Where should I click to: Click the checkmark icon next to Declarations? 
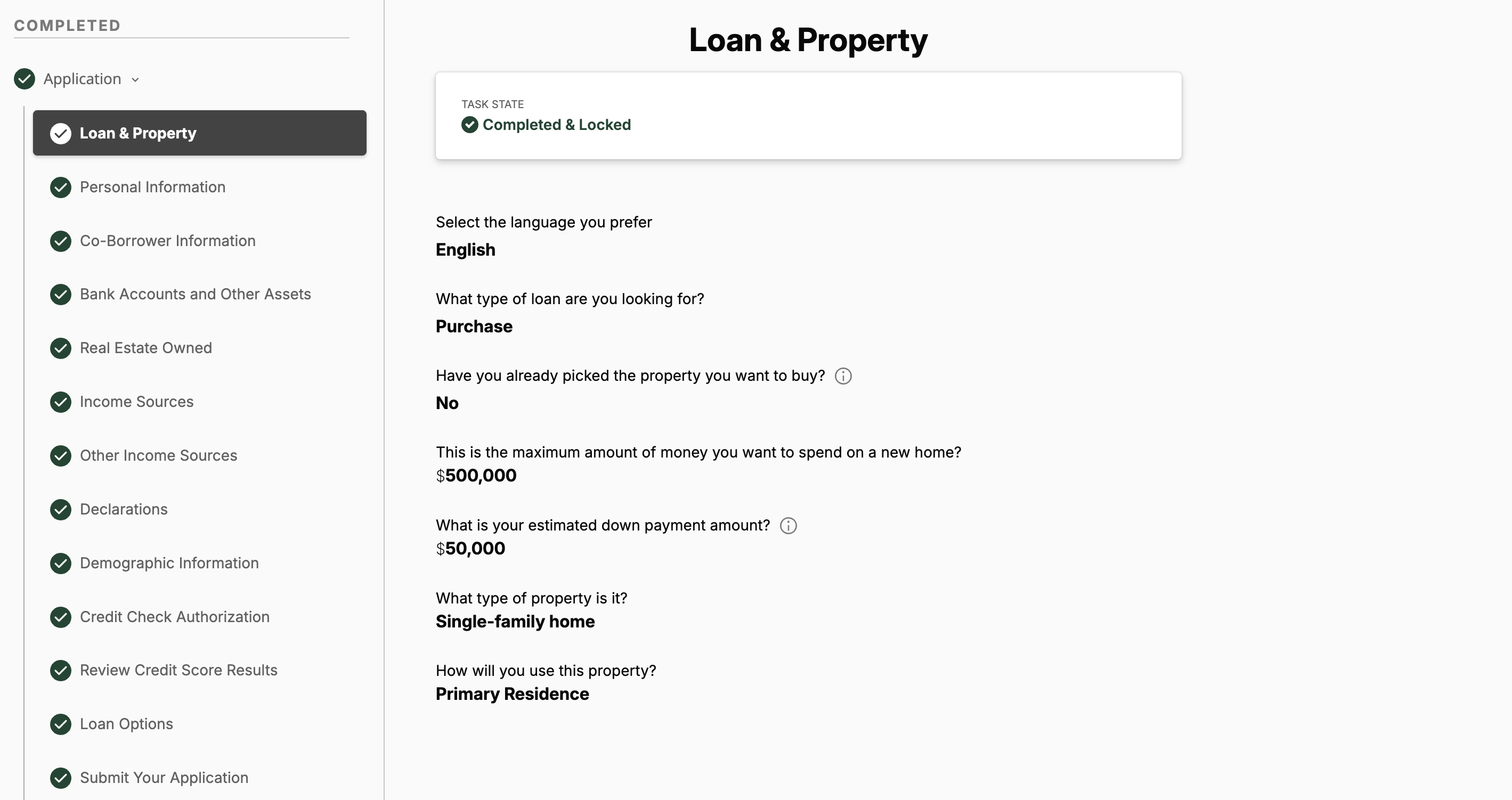[60, 510]
